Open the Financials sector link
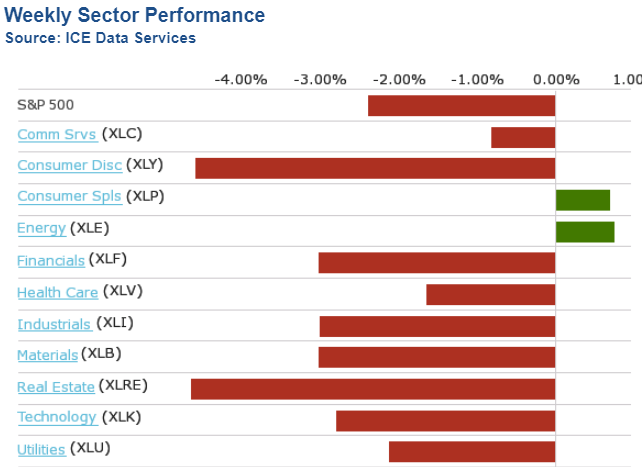Screen dimensions: 643x467 click(x=51, y=260)
